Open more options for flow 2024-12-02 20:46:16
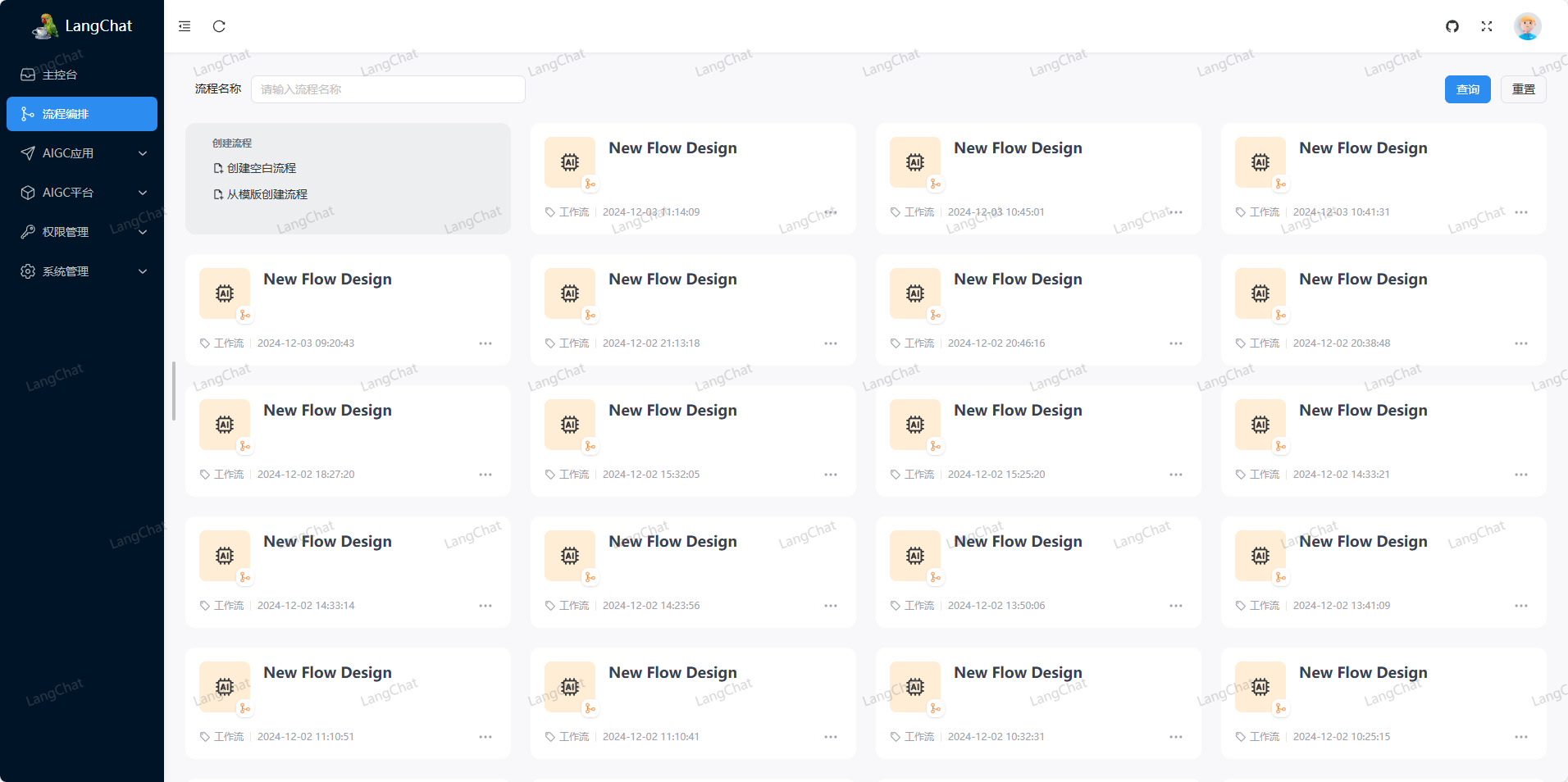The height and width of the screenshot is (782, 1568). tap(1176, 343)
